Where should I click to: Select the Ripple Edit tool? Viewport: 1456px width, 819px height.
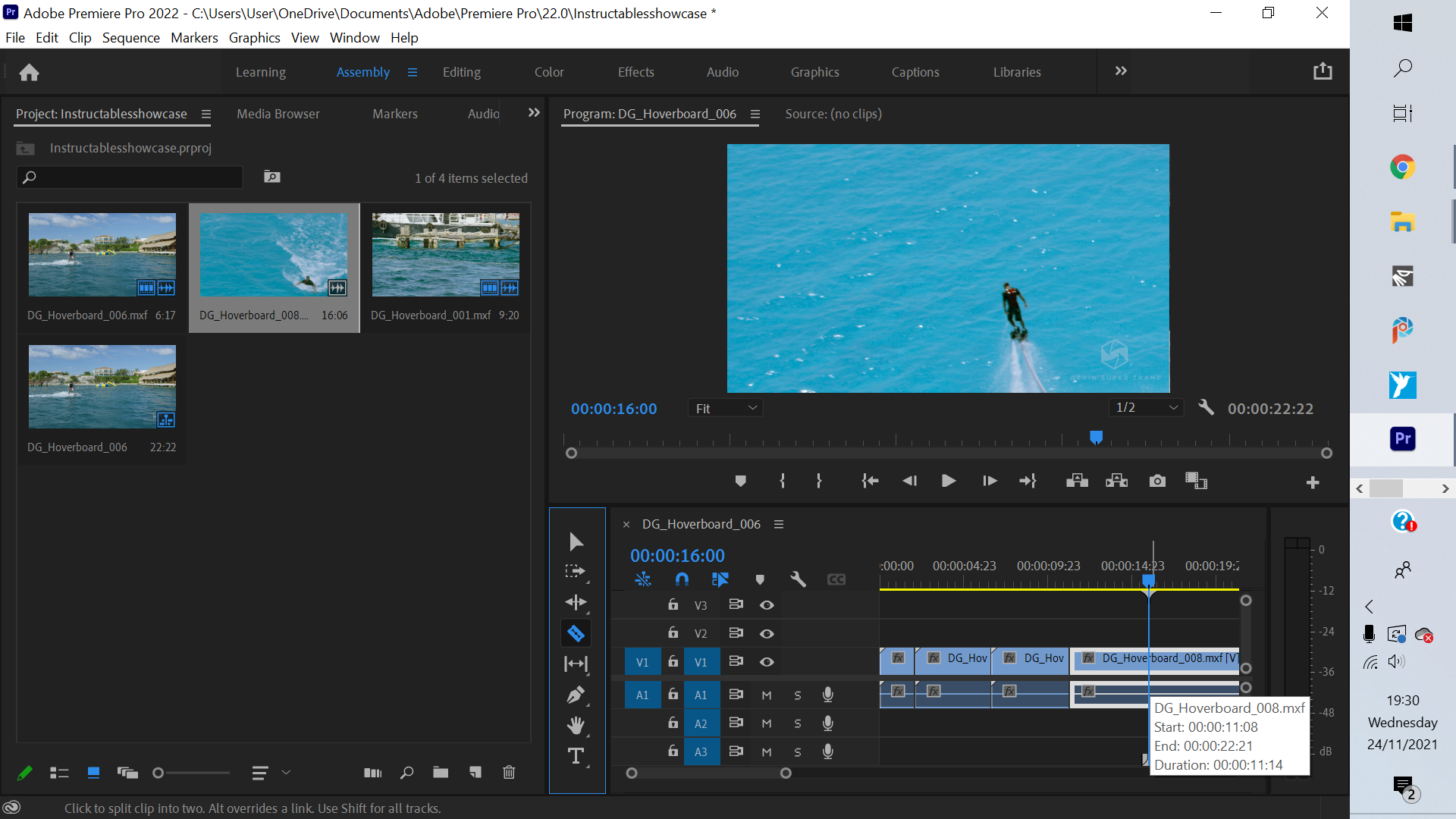[x=576, y=602]
